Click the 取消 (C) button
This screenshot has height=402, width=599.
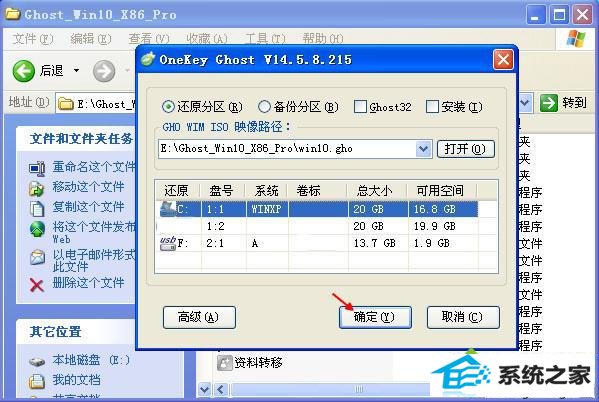[463, 317]
